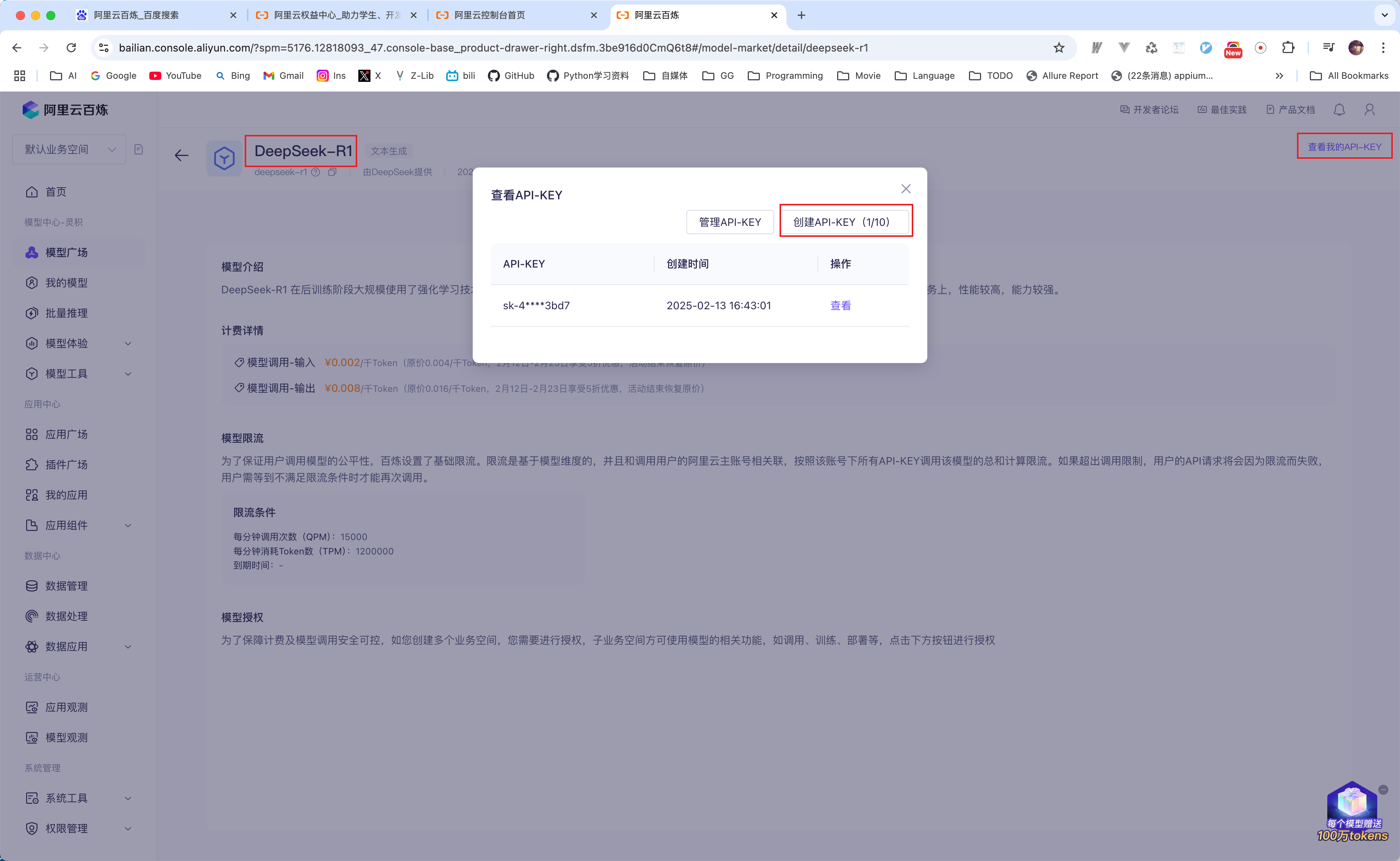Open All Bookmarks folder
Image resolution: width=1400 pixels, height=861 pixels.
pos(1349,76)
